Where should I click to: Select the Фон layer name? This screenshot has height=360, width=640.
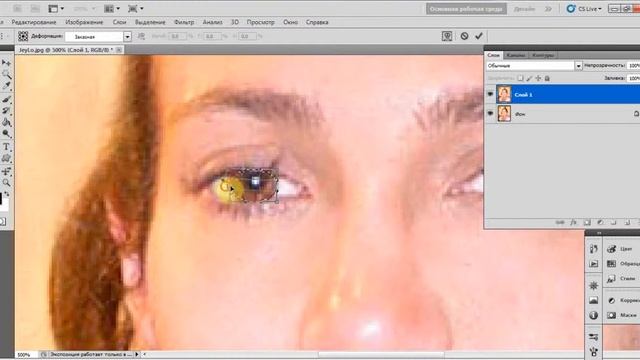(x=520, y=114)
